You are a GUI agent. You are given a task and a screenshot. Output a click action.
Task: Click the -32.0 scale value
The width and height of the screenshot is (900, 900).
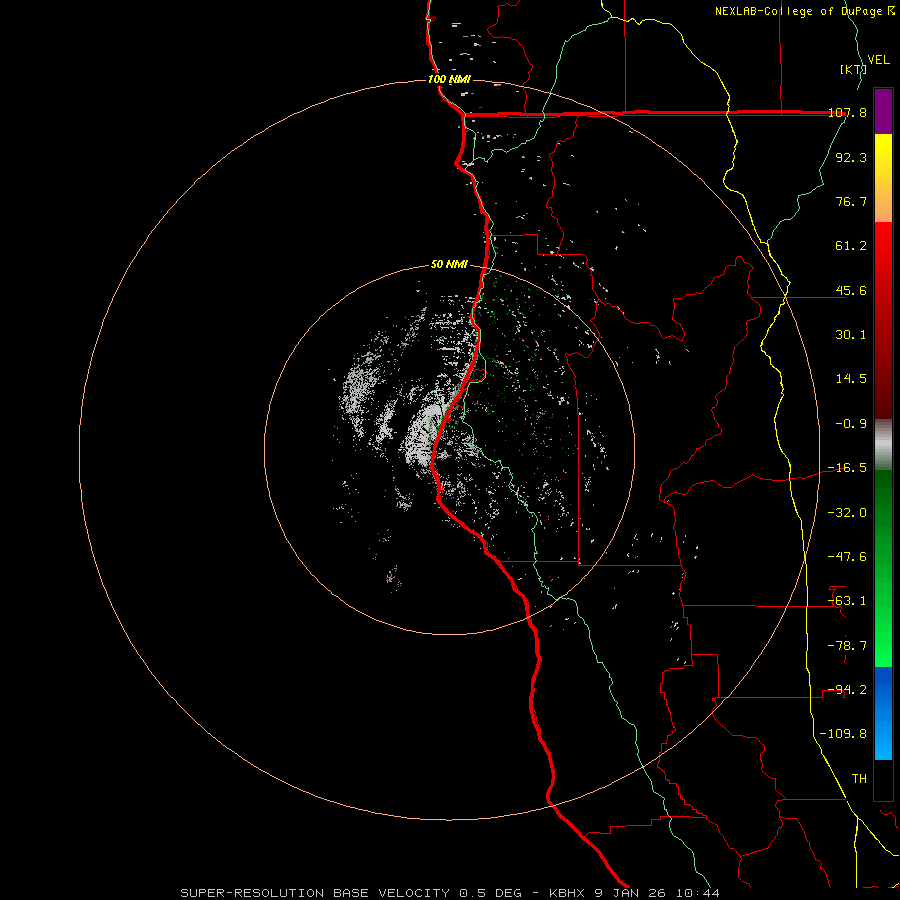point(847,513)
